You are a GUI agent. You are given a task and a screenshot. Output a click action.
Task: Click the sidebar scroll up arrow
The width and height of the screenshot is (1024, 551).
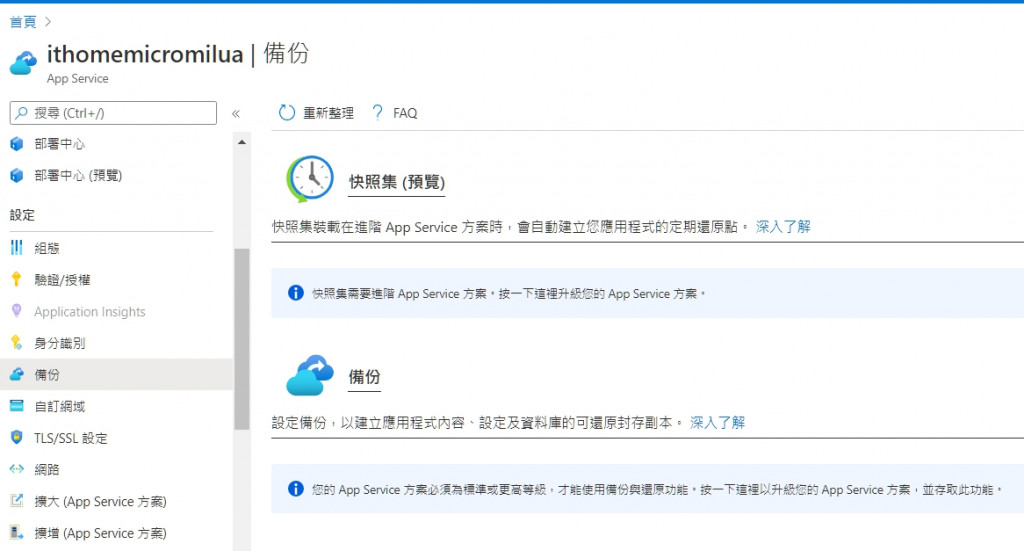click(242, 142)
